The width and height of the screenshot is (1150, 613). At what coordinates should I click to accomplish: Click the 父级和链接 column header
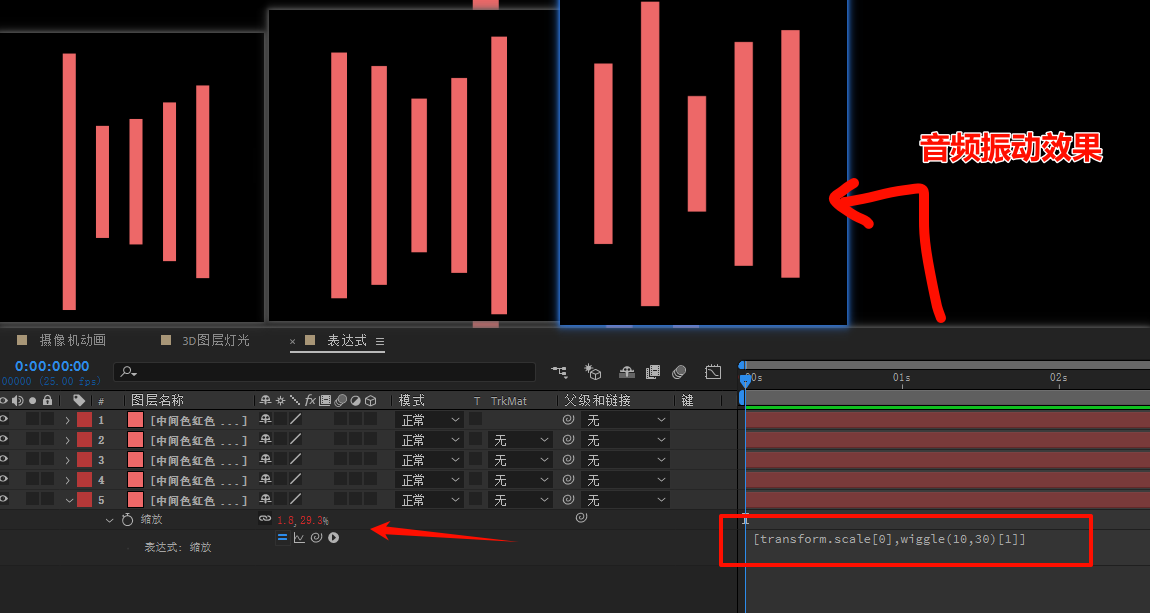pos(598,400)
